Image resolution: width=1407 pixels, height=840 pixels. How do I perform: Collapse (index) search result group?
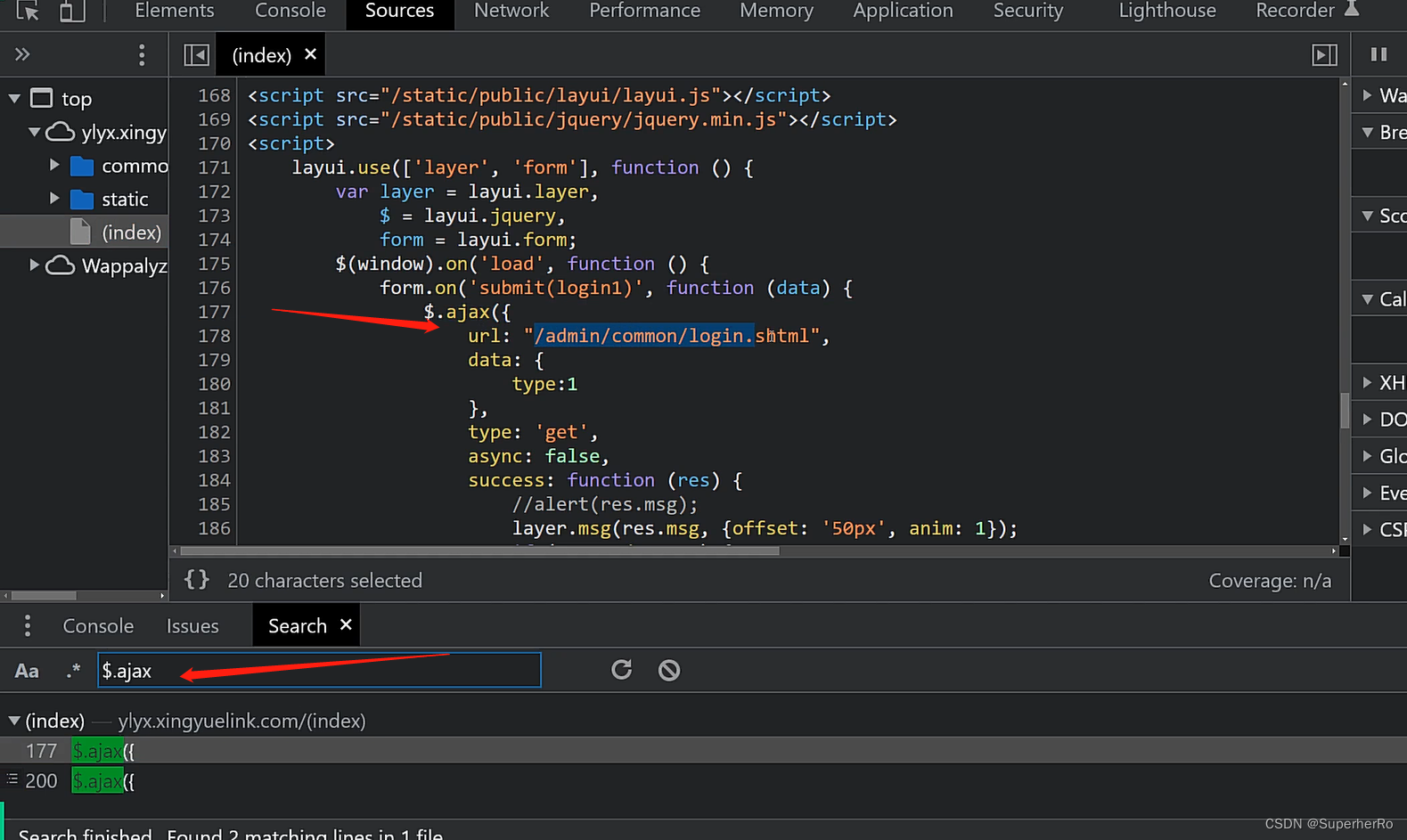14,721
